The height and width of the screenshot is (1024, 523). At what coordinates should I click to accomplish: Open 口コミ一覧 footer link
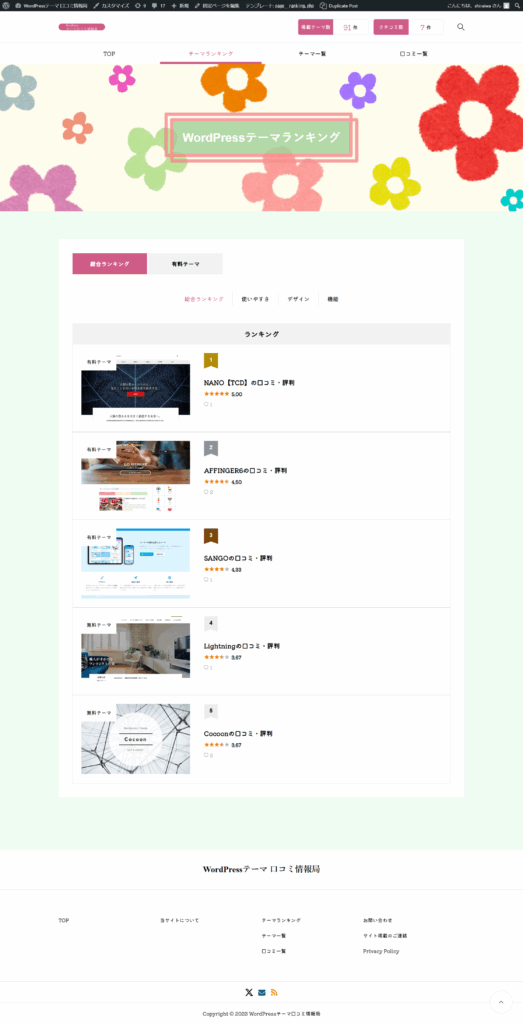[x=274, y=952]
